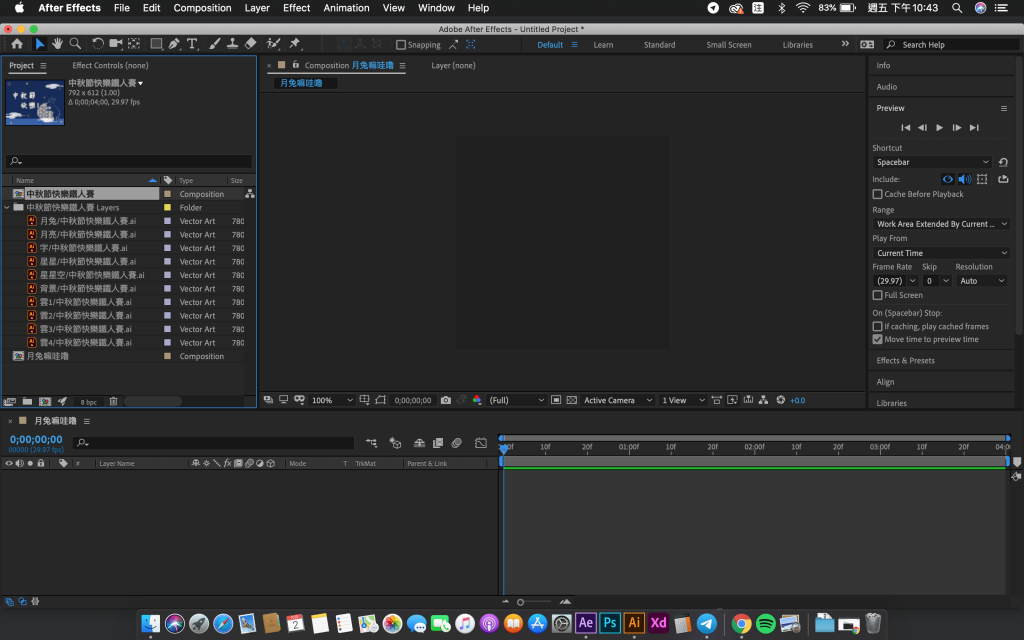This screenshot has width=1024, height=640.
Task: Select the Rotation tool
Action: pyautogui.click(x=97, y=44)
